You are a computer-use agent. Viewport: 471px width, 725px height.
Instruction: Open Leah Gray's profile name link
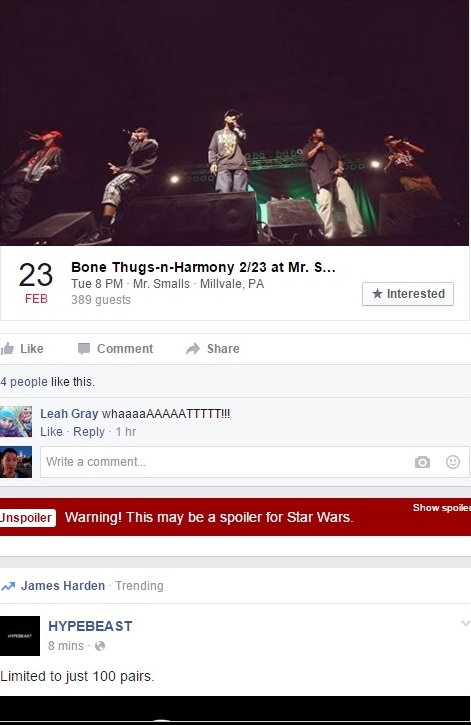(69, 413)
